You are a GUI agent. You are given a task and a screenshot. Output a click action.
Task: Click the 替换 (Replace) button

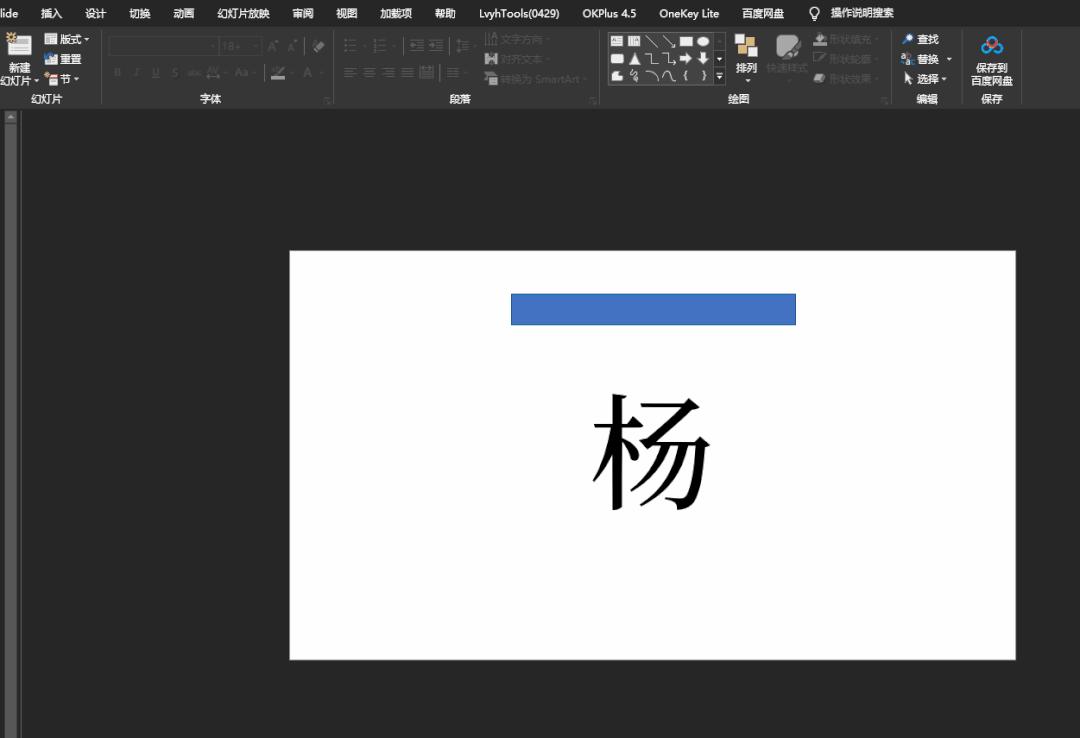(x=925, y=58)
